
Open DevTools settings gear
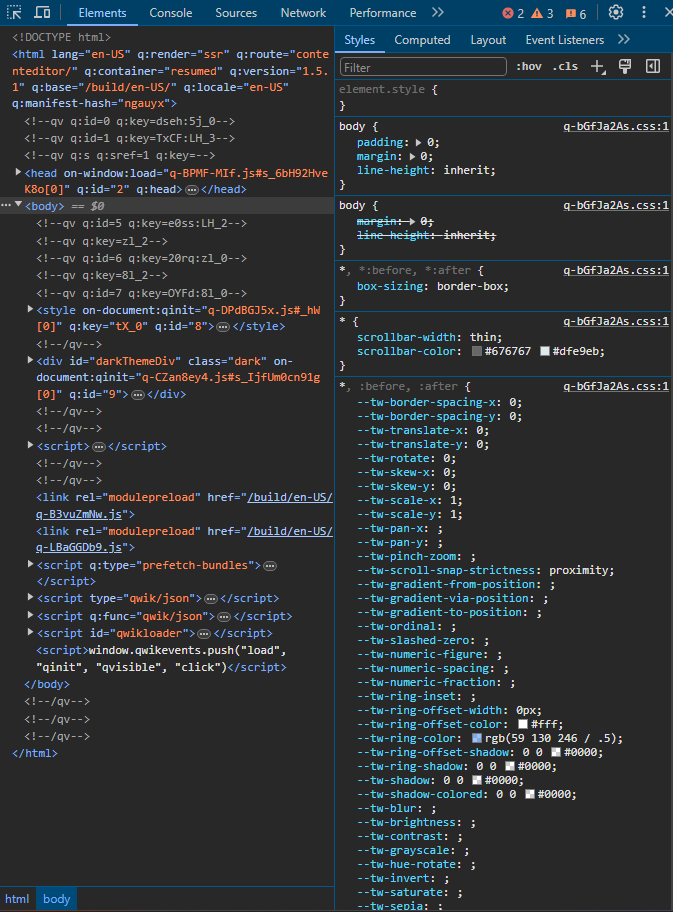(616, 12)
